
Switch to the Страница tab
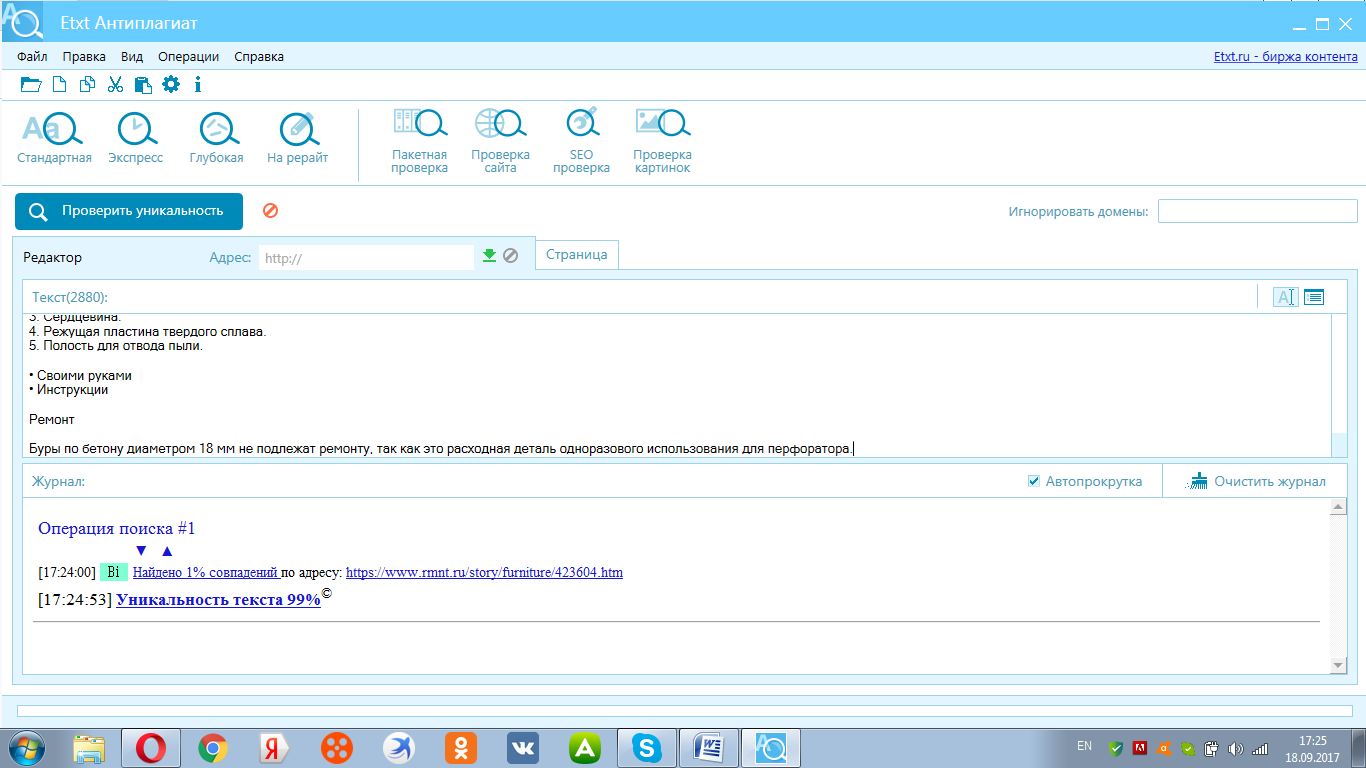click(x=577, y=255)
